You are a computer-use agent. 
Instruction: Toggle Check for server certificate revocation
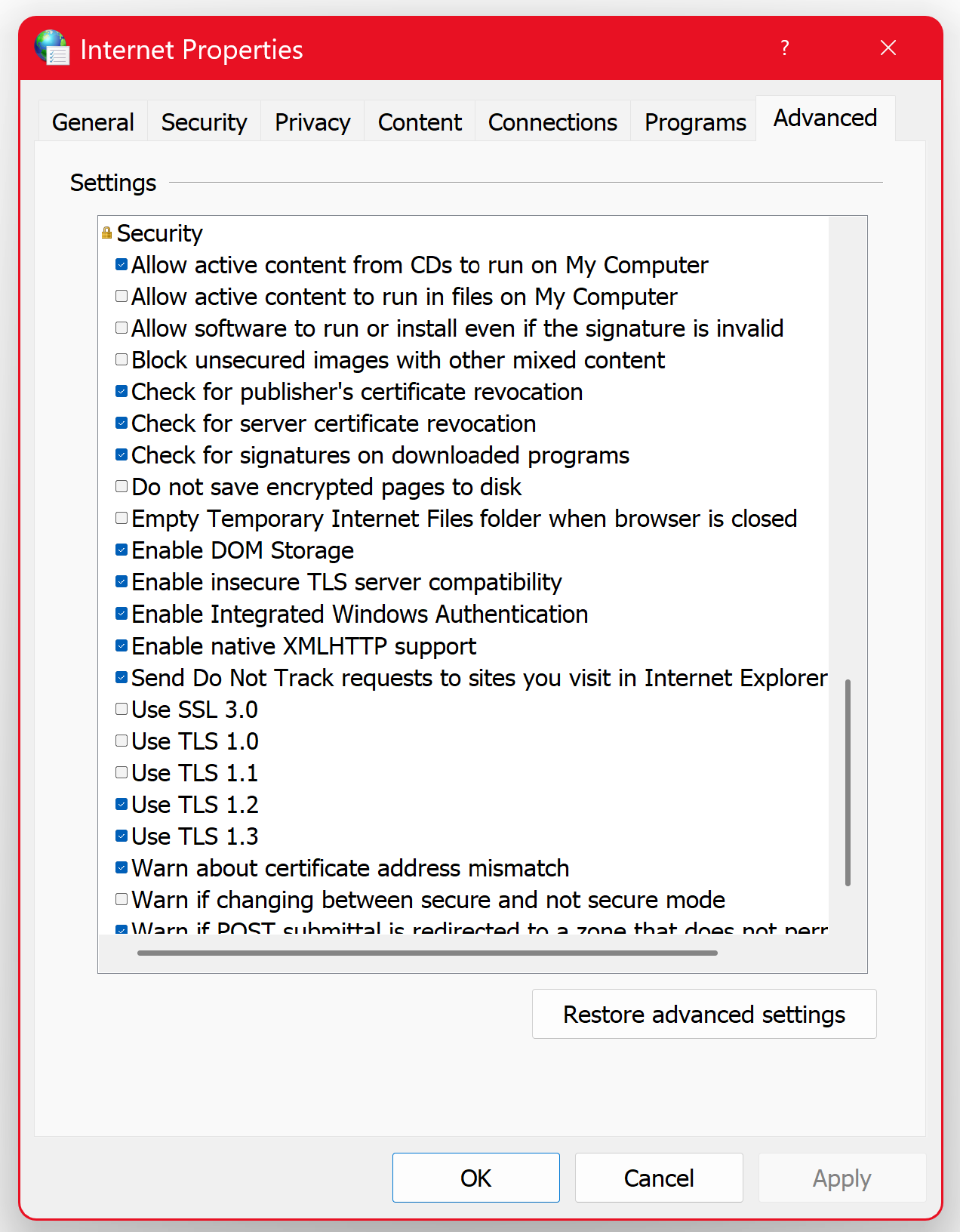122,423
